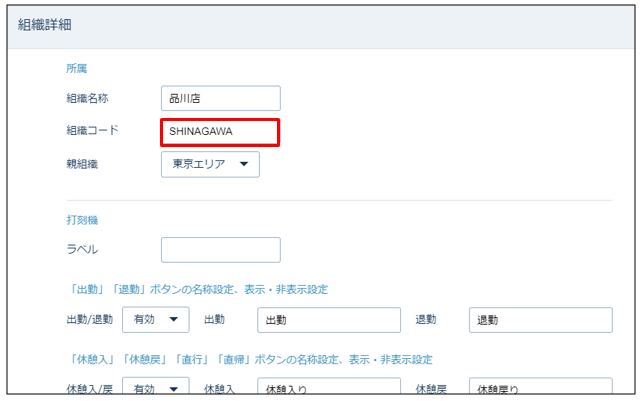The height and width of the screenshot is (401, 644).
Task: Click the 退勤 button name field
Action: click(540, 320)
